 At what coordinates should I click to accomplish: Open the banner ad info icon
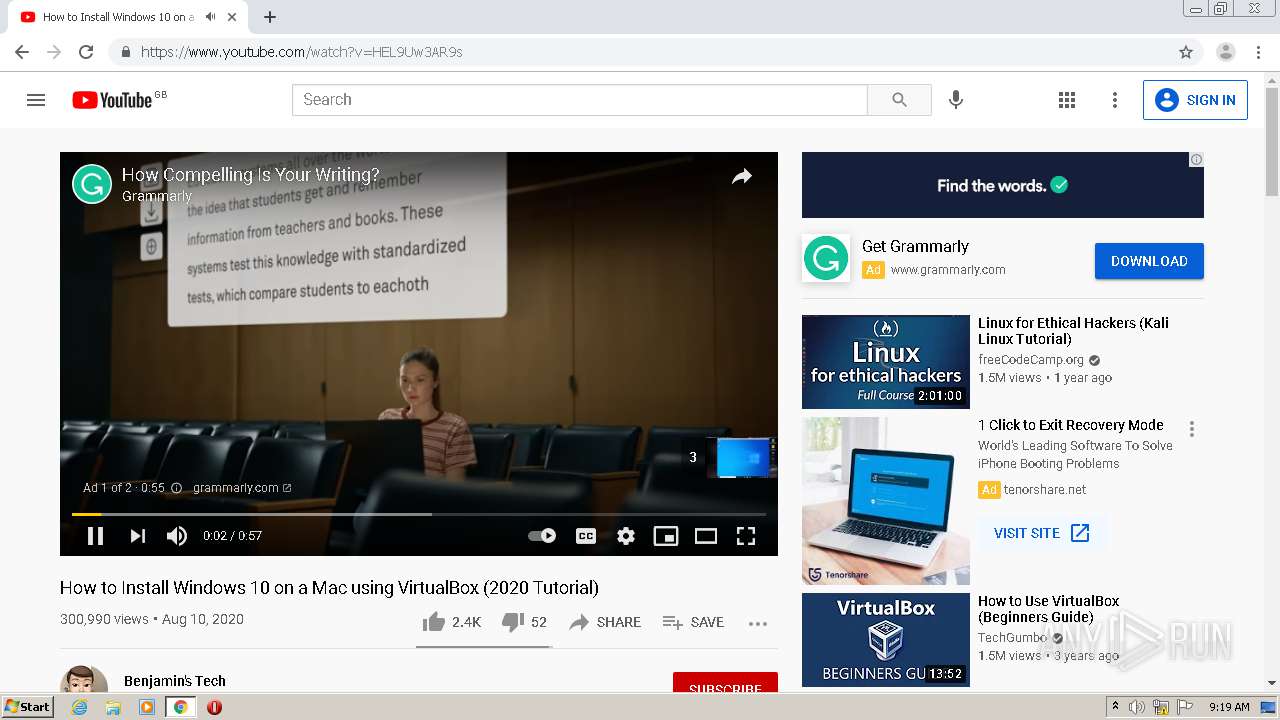coord(1196,160)
